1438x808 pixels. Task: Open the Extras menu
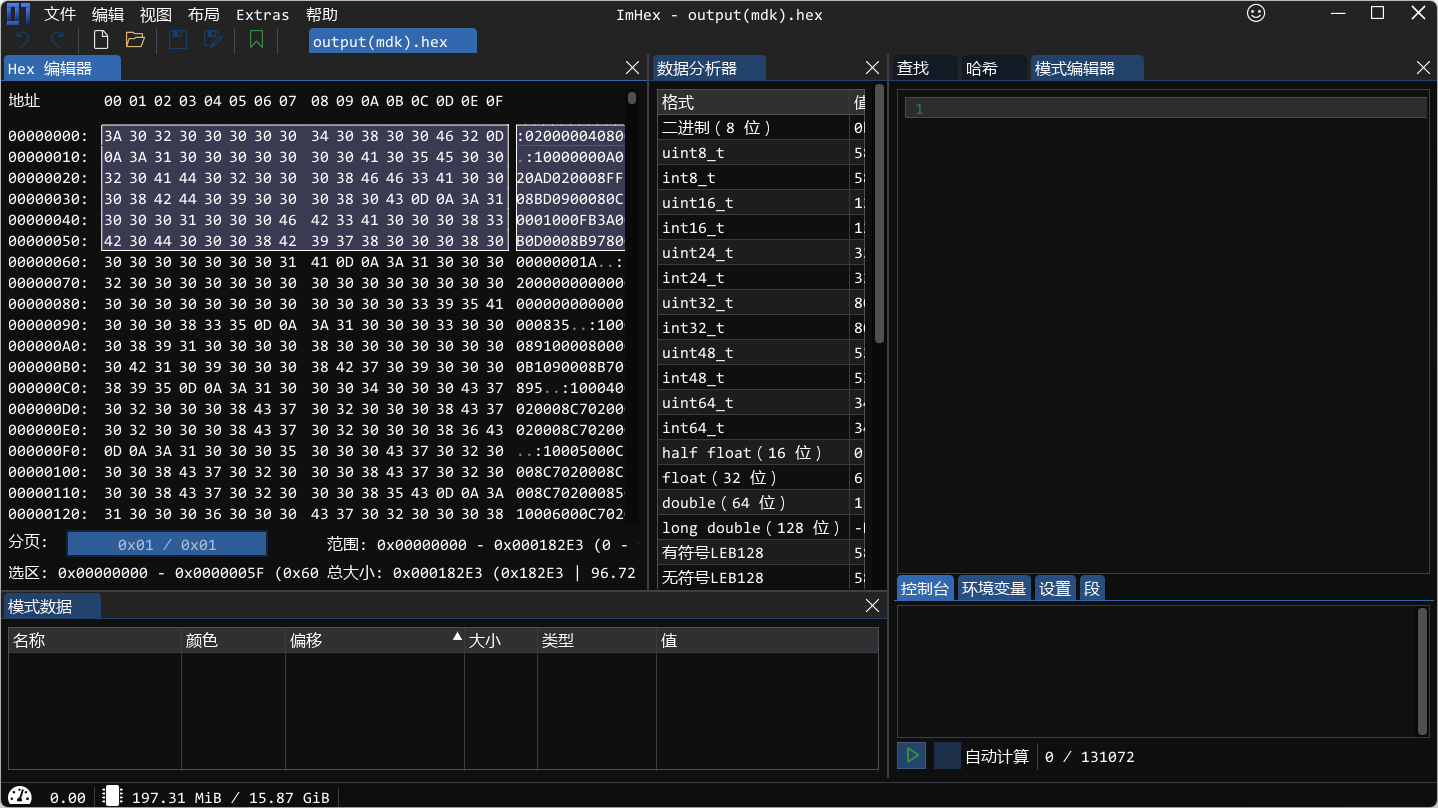tap(263, 15)
